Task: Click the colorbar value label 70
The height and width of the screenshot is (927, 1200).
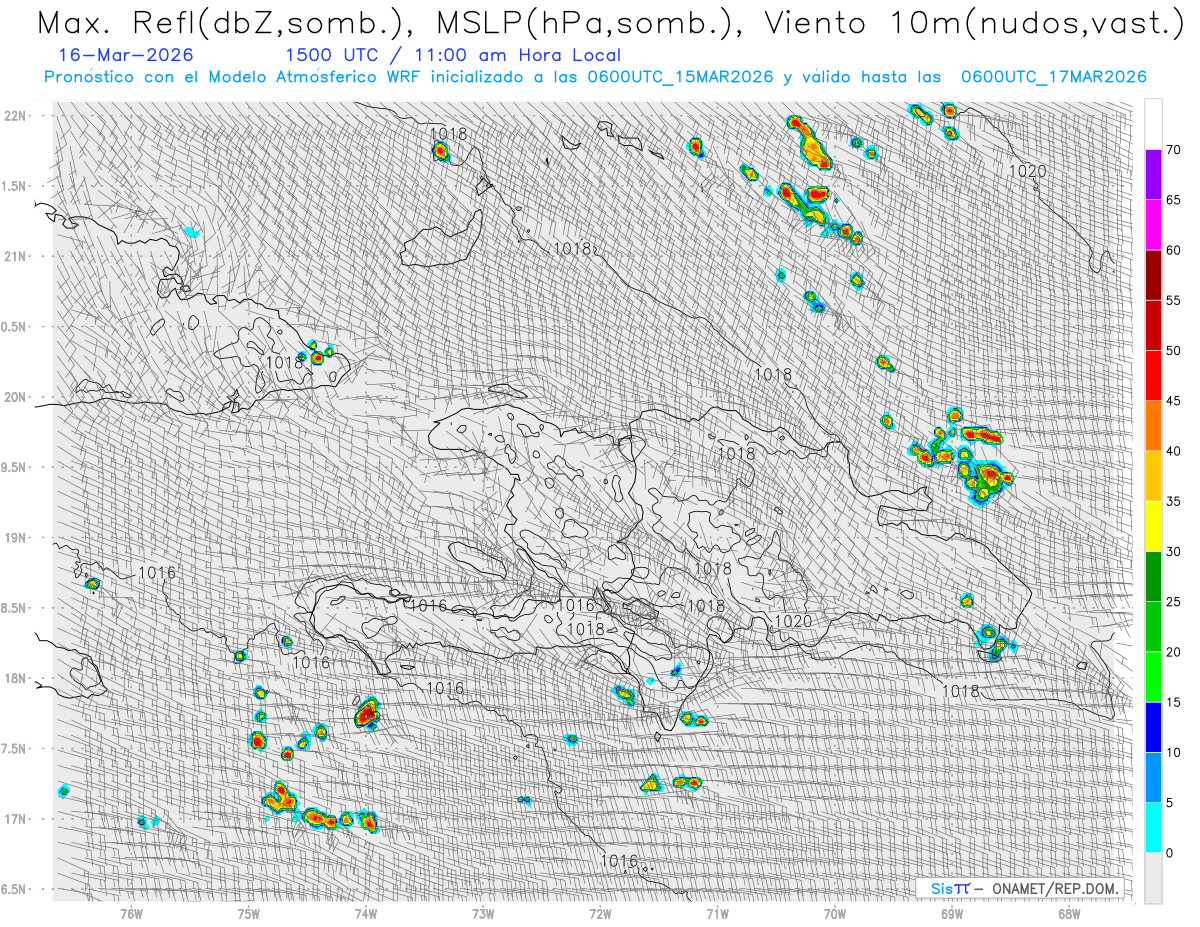Action: pyautogui.click(x=1173, y=150)
